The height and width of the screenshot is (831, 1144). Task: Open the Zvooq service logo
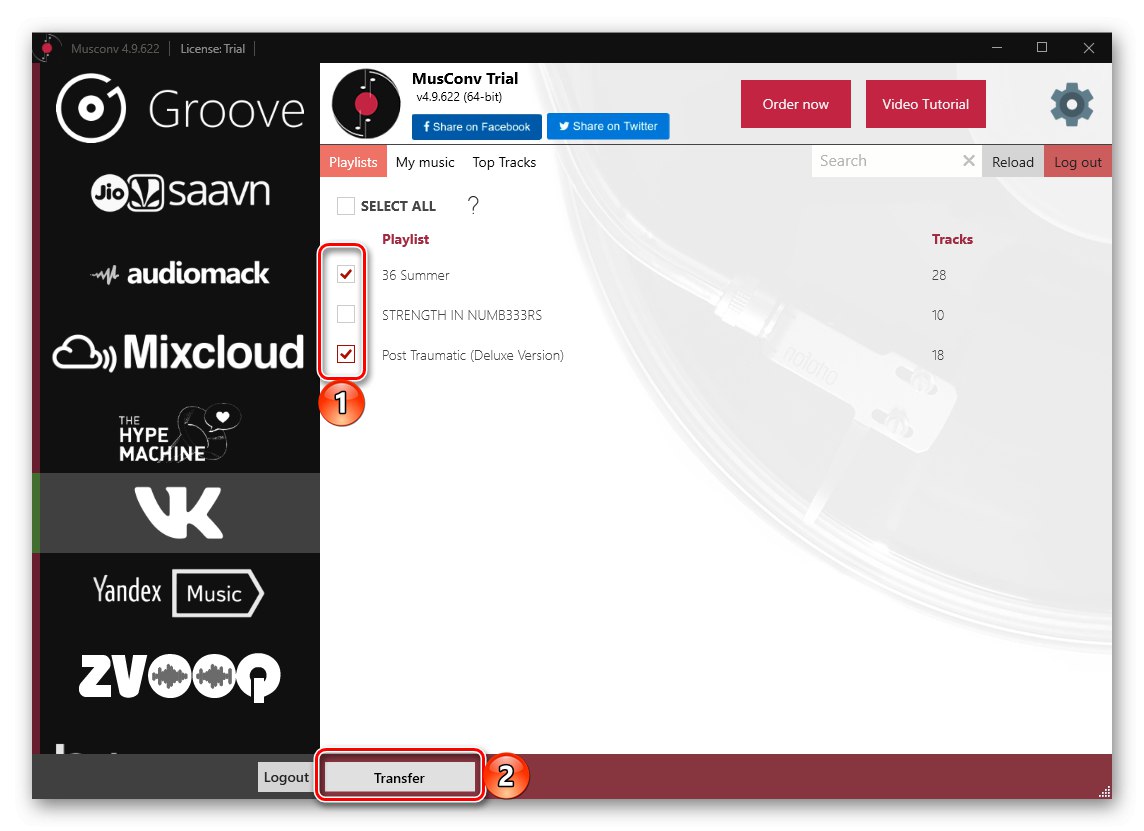(x=179, y=677)
